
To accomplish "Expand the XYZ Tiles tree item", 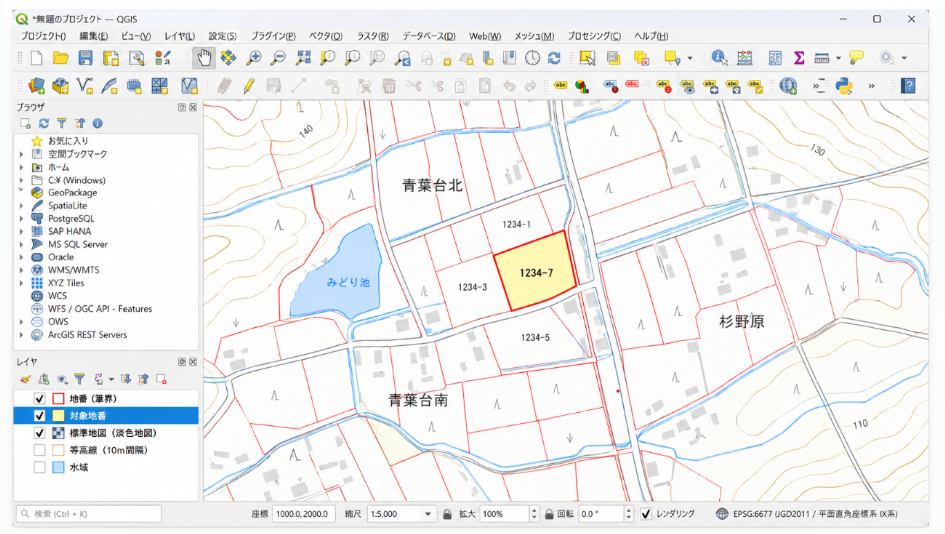I will click(x=22, y=283).
